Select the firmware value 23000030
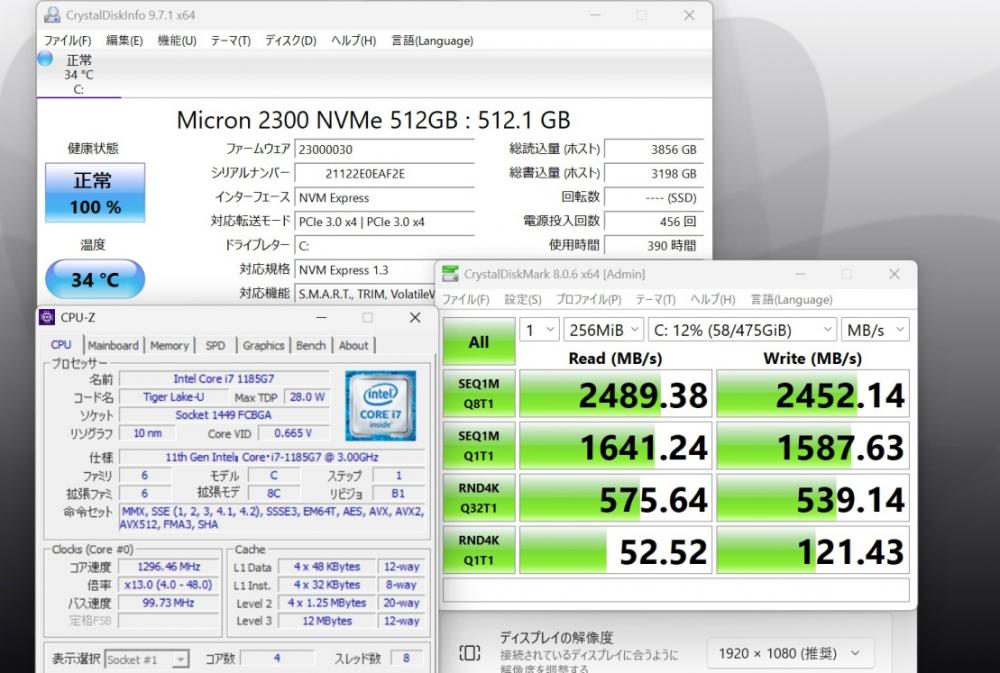This screenshot has width=1000, height=673. [x=384, y=149]
